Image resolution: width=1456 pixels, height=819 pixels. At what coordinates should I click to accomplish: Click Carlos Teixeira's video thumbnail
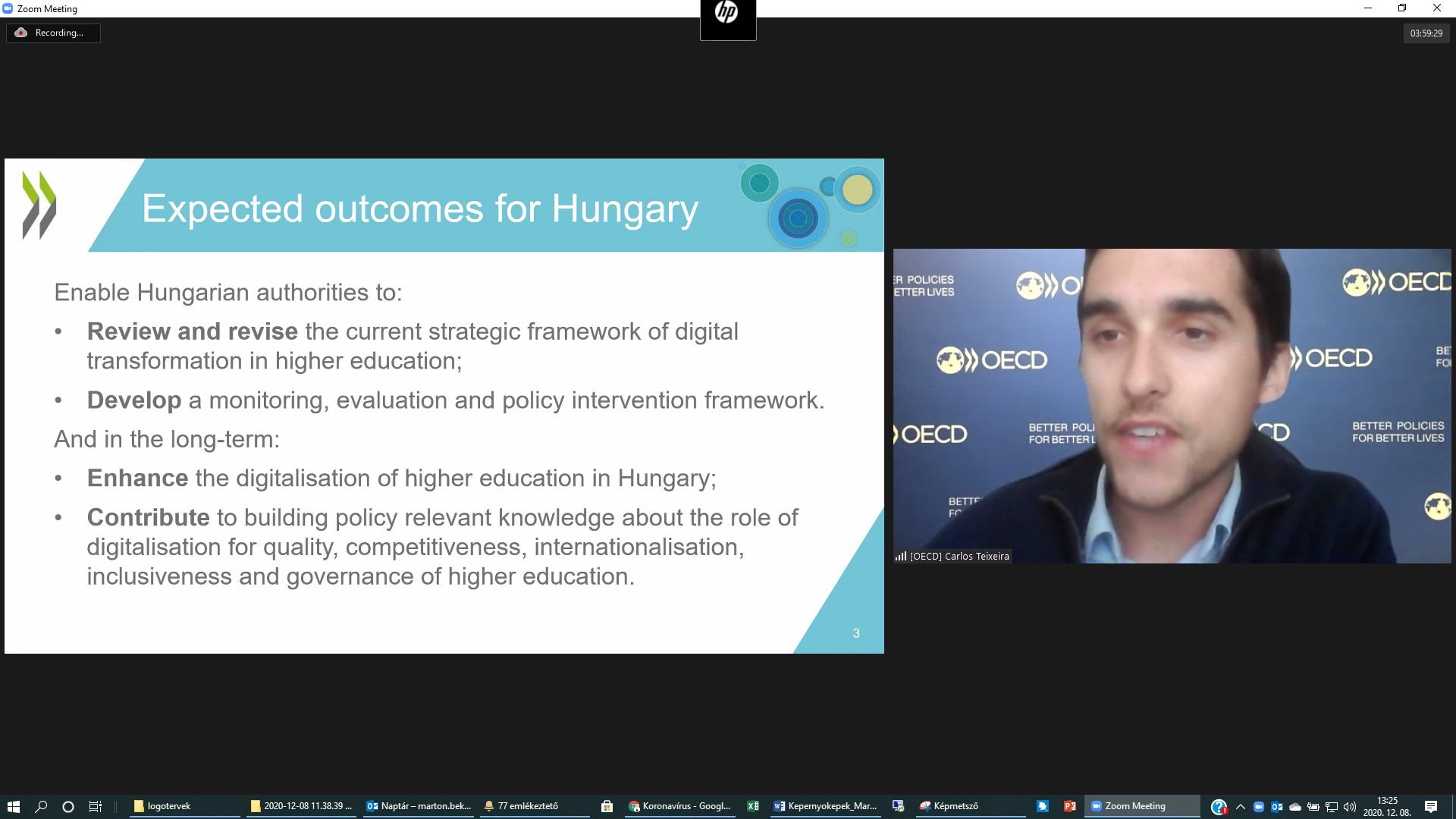1172,406
